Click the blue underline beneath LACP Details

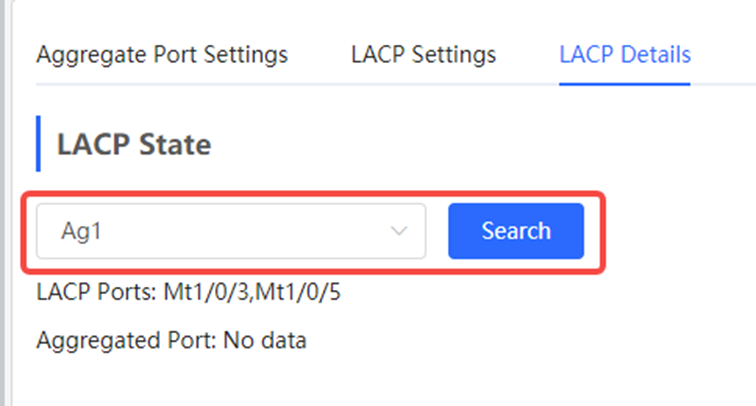[625, 84]
